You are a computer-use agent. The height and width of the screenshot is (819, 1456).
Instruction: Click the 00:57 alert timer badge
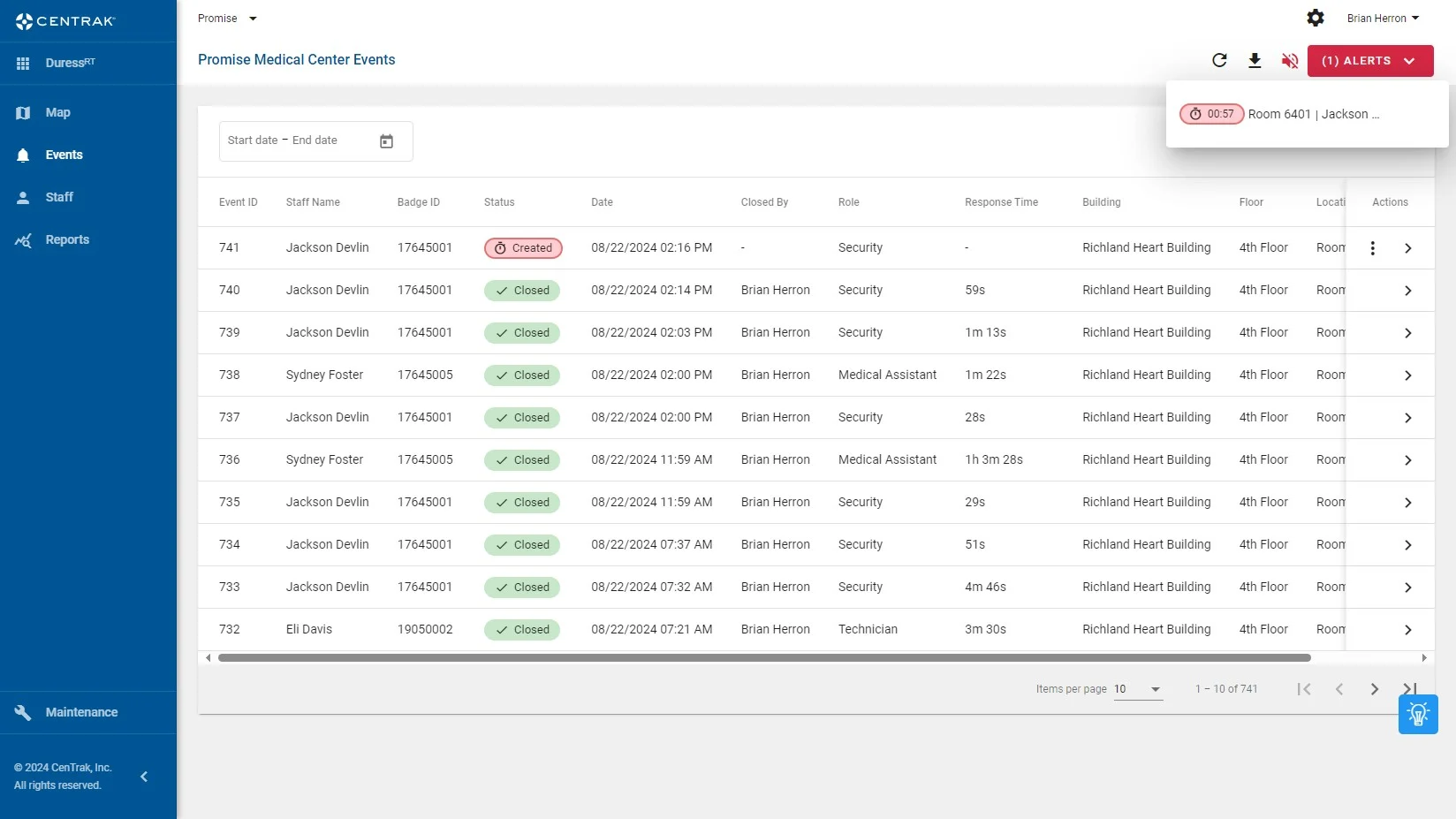pyautogui.click(x=1212, y=114)
